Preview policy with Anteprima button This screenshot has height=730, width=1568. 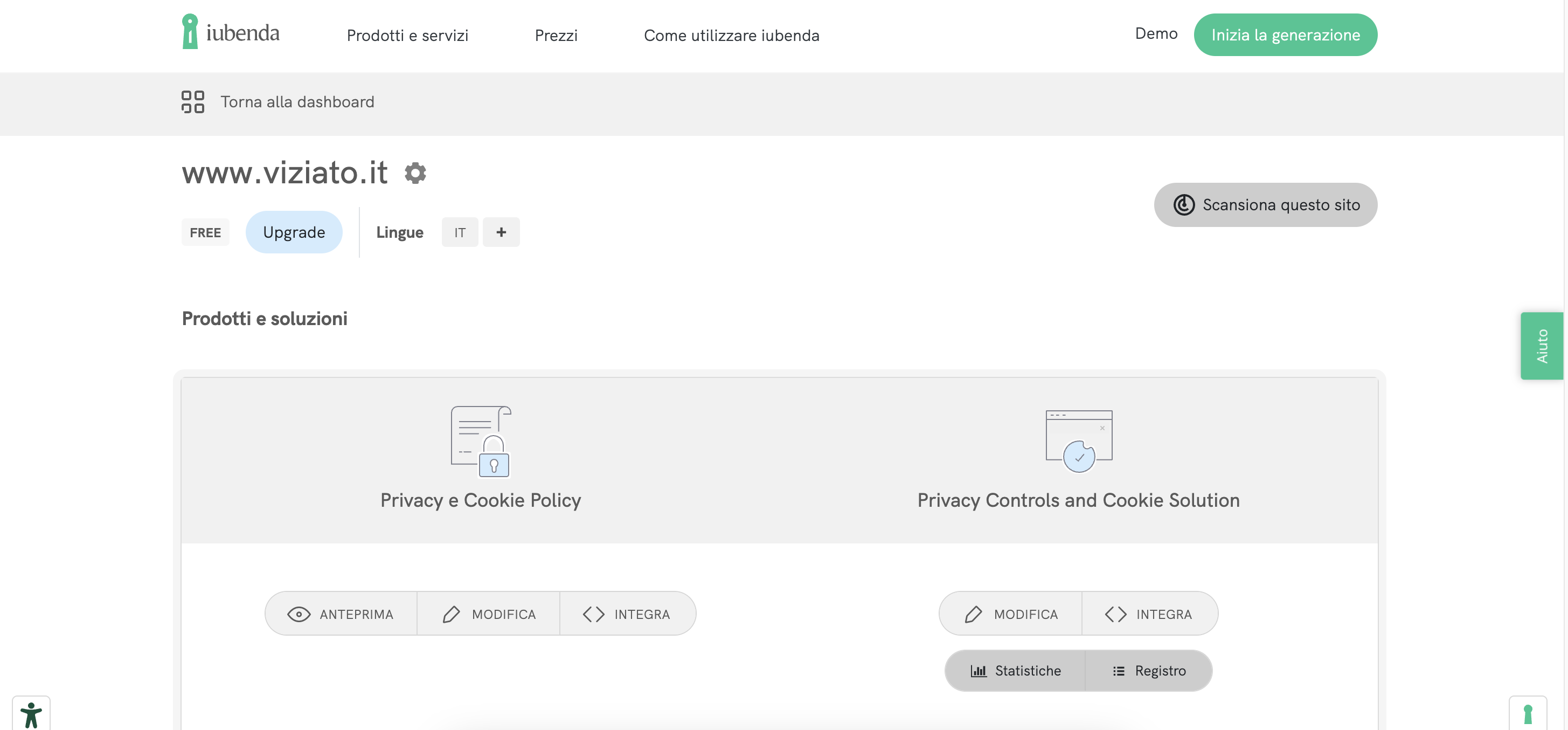click(341, 614)
